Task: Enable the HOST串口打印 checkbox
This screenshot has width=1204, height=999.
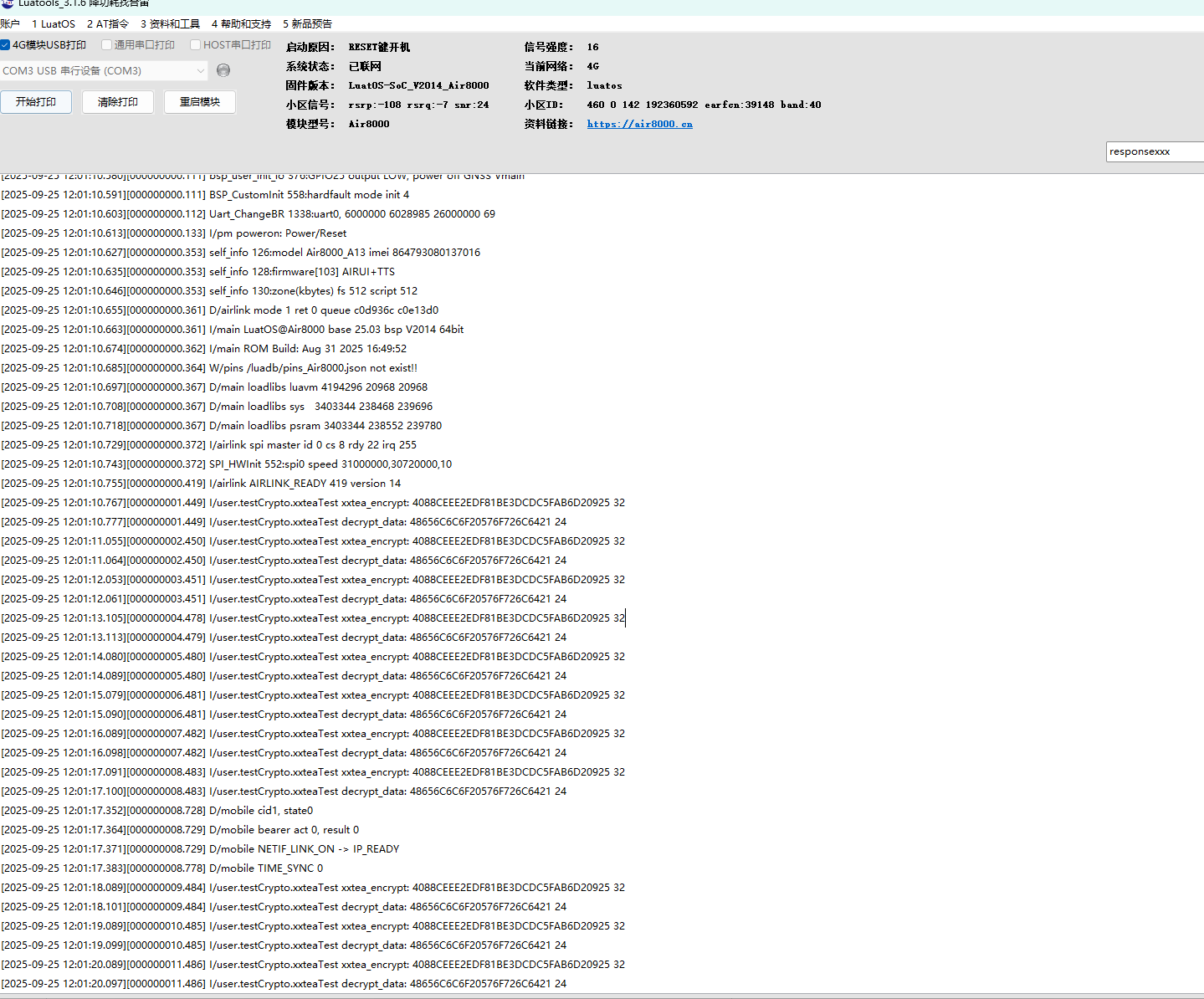Action: click(x=195, y=45)
